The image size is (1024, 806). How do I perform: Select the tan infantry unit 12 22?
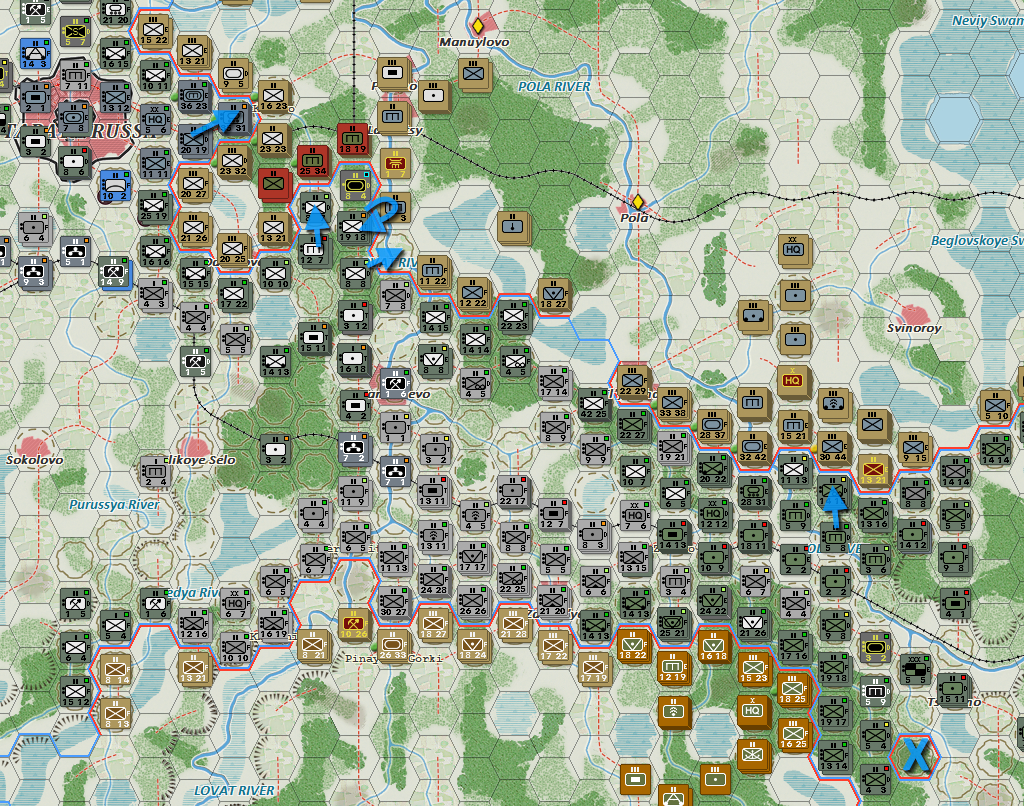pyautogui.click(x=473, y=294)
